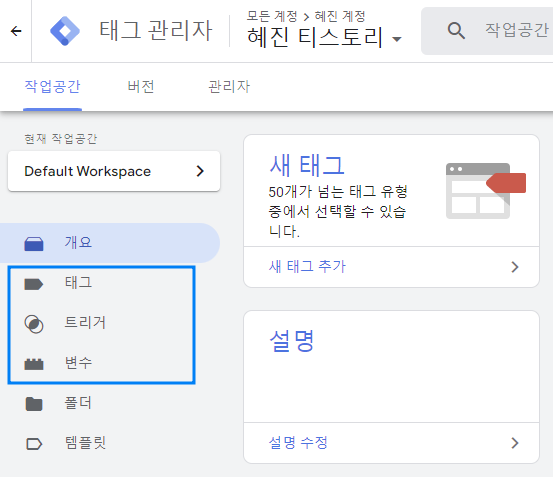Image resolution: width=553 pixels, height=477 pixels.
Task: Expand Default Workspace selector chevron
Action: [x=200, y=171]
